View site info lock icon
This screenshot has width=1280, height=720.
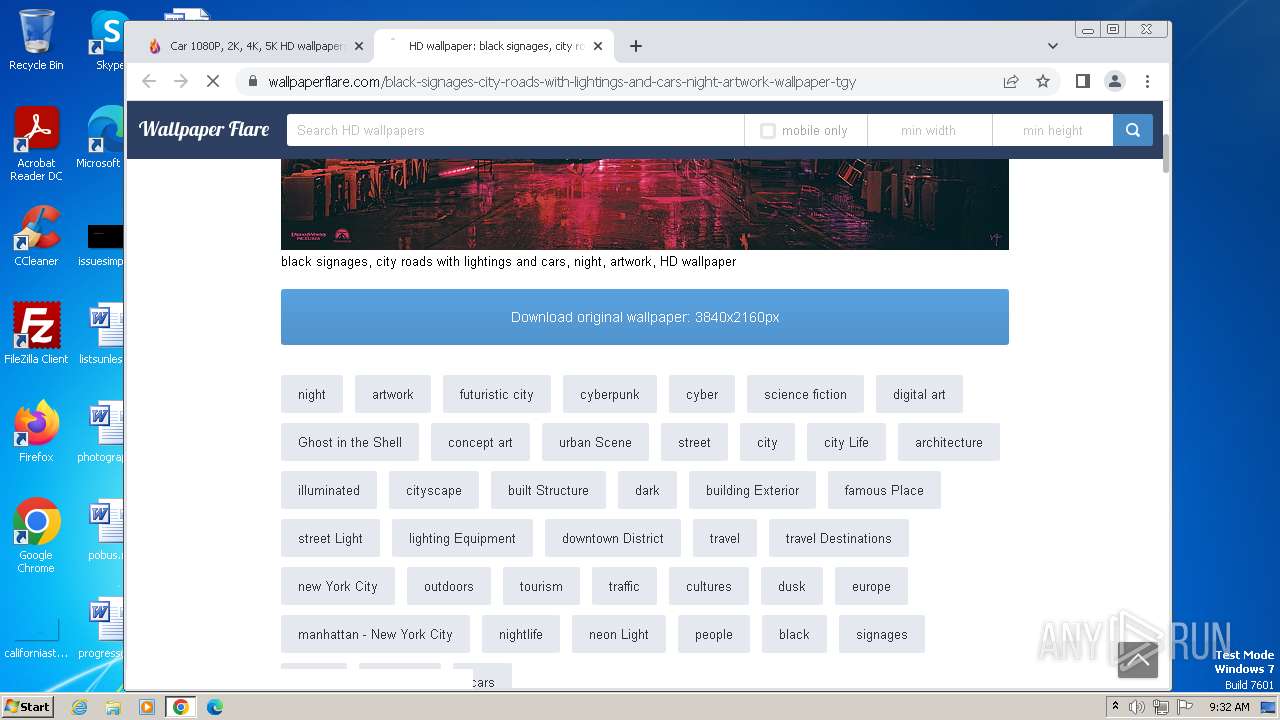252,81
